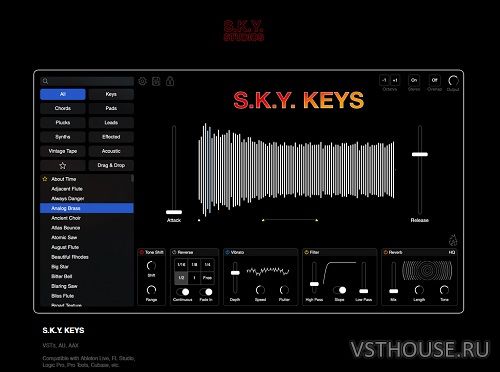Click the Tone Shift Shift knob
This screenshot has width=500, height=372.
point(151,266)
